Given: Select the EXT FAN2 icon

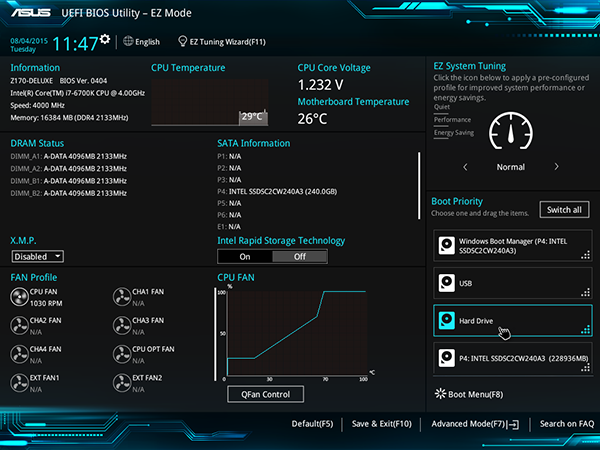Looking at the screenshot, I should [122, 383].
